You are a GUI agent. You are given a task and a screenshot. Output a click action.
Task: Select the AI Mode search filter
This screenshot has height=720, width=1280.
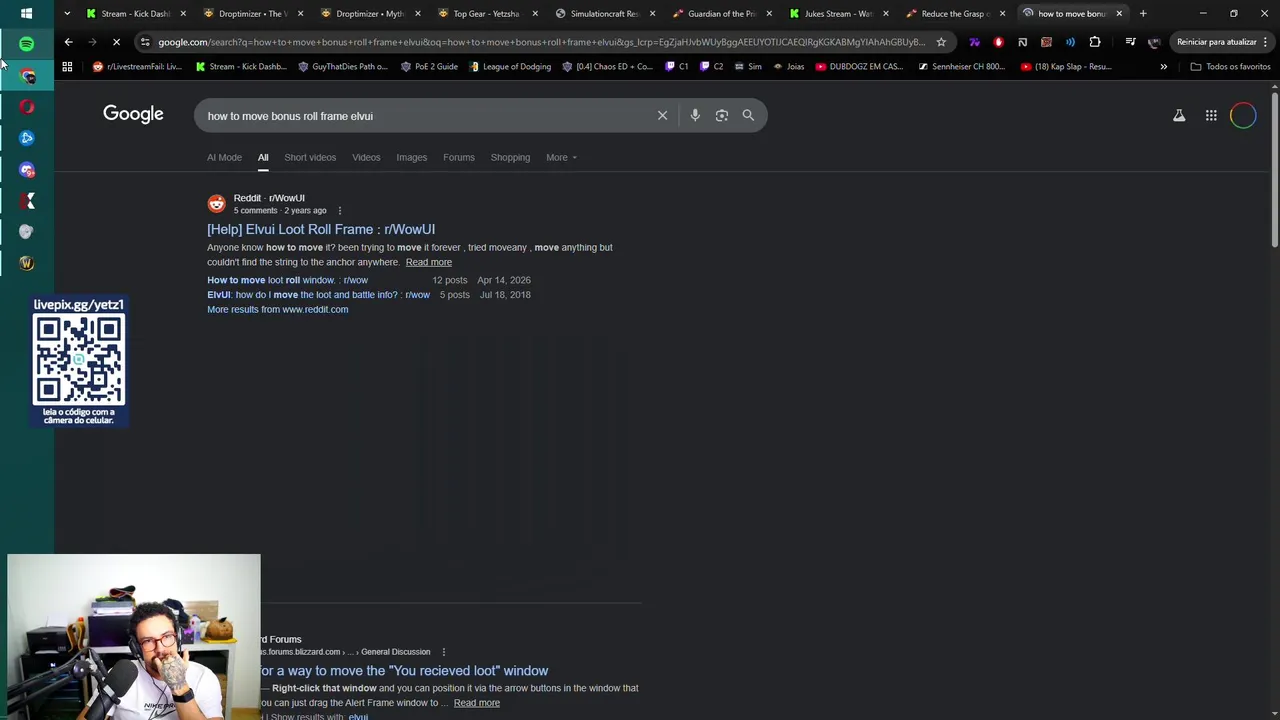click(224, 157)
